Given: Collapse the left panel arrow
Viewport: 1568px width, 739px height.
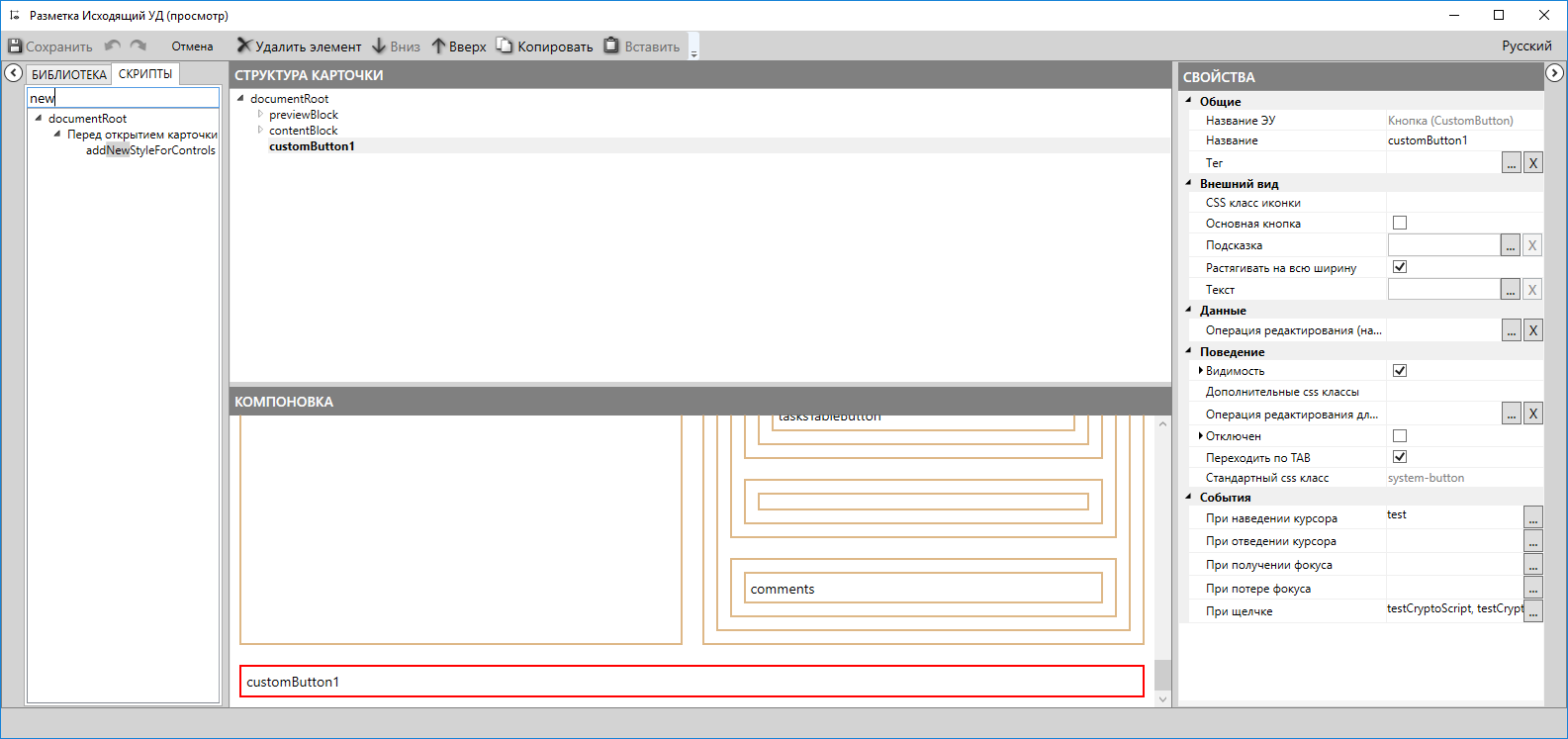Looking at the screenshot, I should click(14, 73).
